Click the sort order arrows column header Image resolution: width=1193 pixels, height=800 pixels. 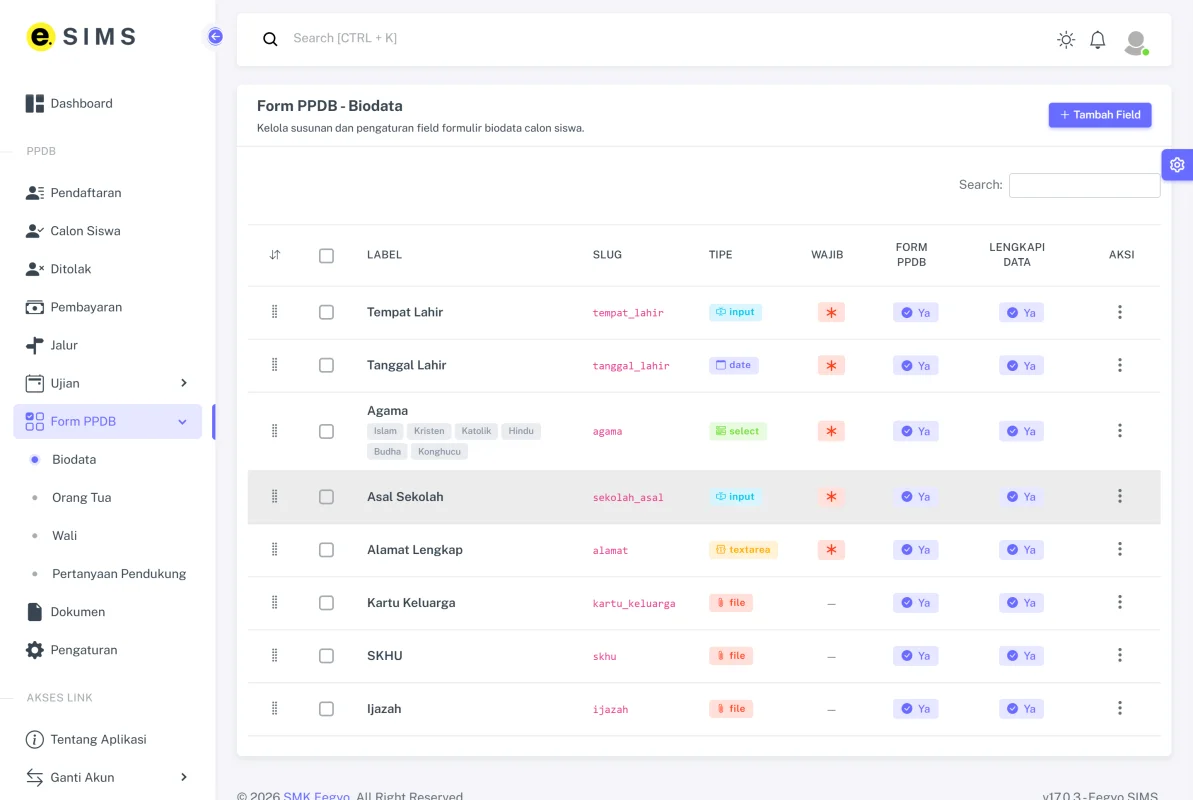(x=275, y=255)
